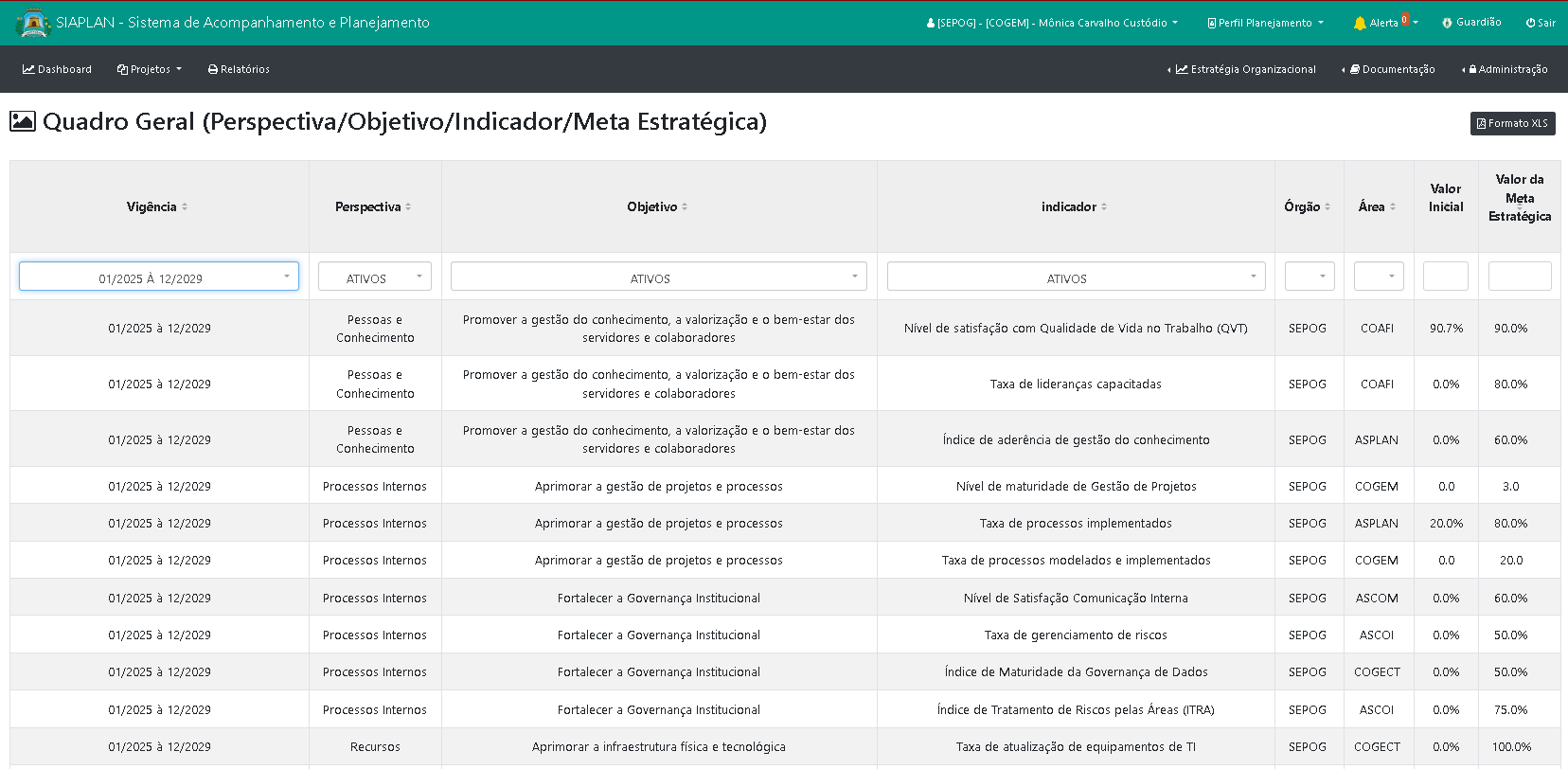Click the SIAPLAN crest logo icon
This screenshot has height=769, width=1568.
click(x=33, y=23)
